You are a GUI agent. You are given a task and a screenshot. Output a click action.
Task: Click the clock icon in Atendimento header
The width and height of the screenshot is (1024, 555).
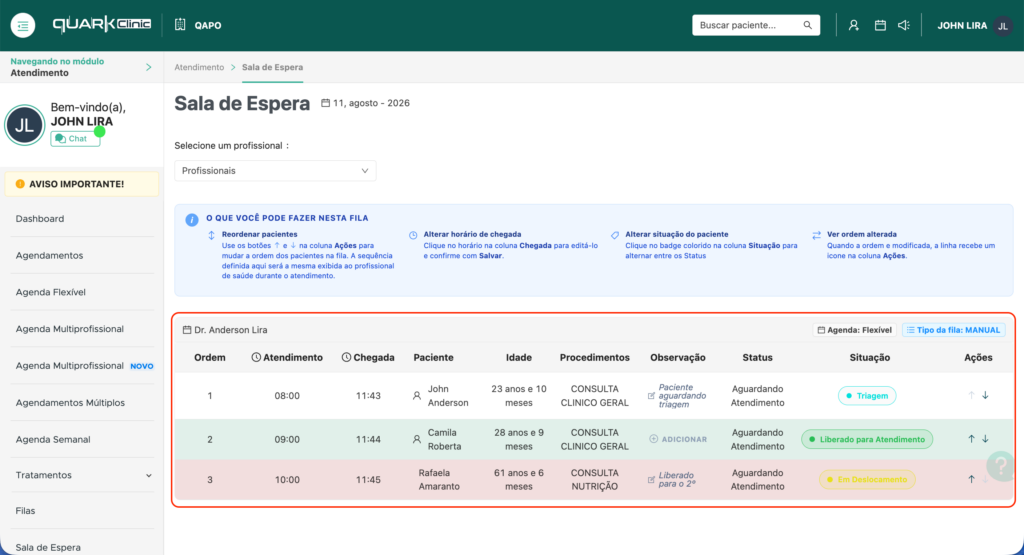tap(256, 357)
